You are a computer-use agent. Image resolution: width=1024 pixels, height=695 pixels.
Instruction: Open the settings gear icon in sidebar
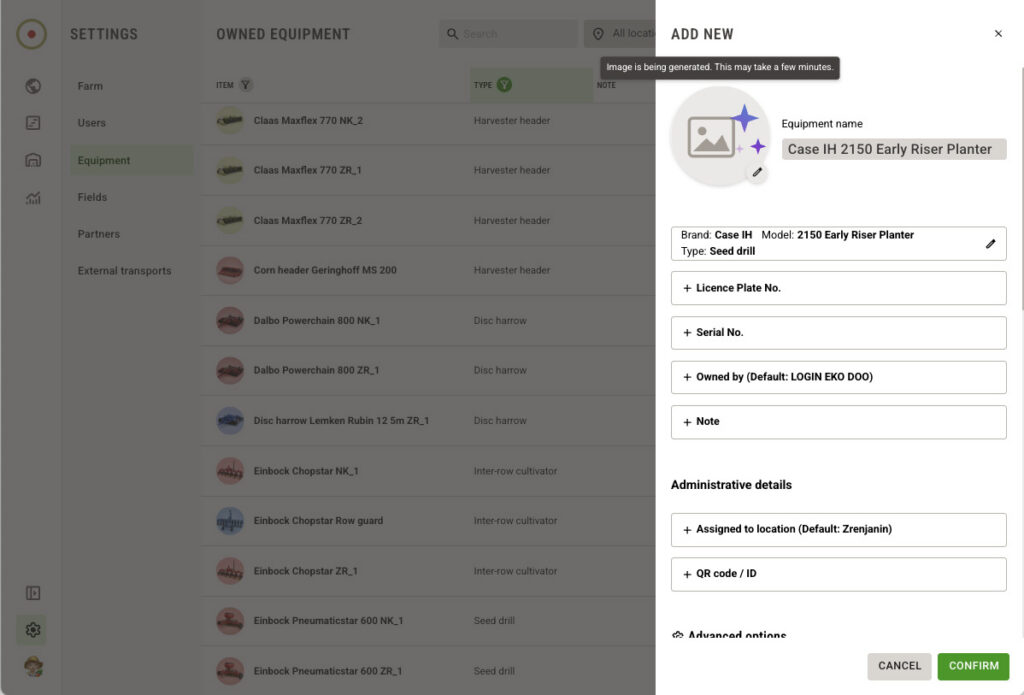(33, 630)
